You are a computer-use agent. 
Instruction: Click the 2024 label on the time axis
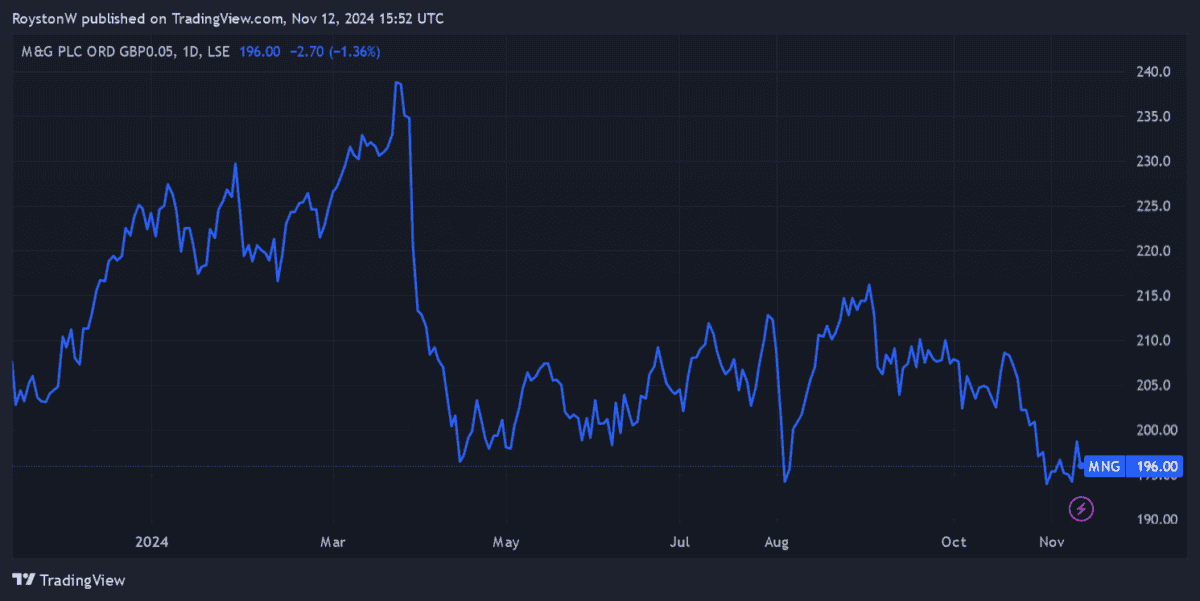coord(152,542)
